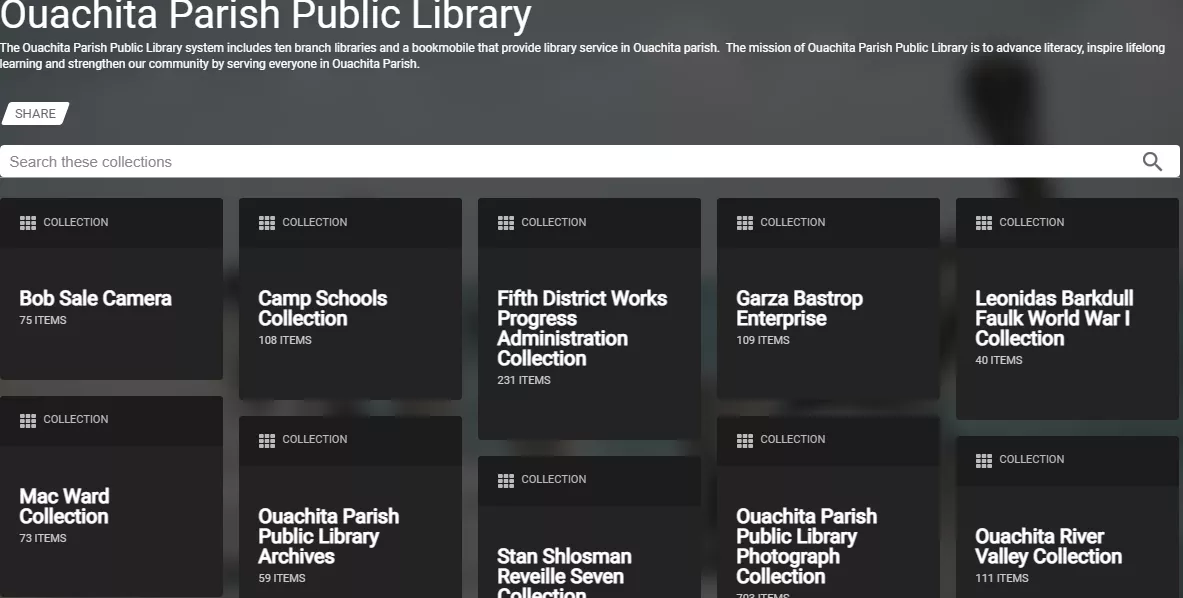
Task: Click COLLECTION label on Bob Sale Camera card
Action: [x=76, y=222]
